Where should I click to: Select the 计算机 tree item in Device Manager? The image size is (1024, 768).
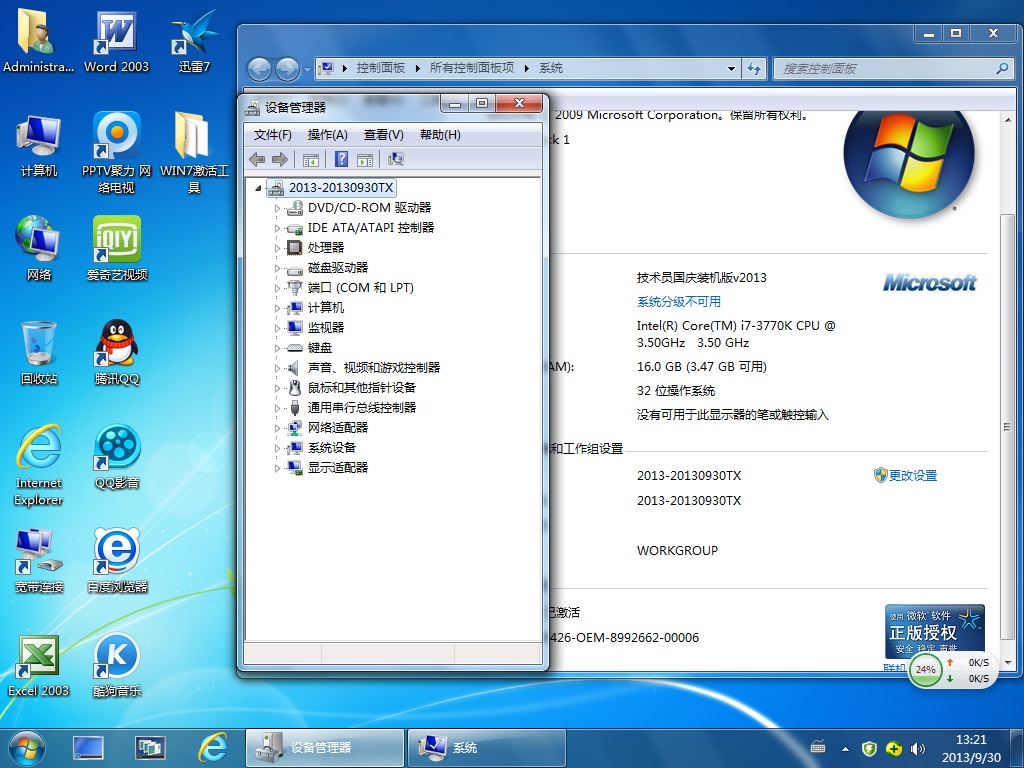coord(326,308)
